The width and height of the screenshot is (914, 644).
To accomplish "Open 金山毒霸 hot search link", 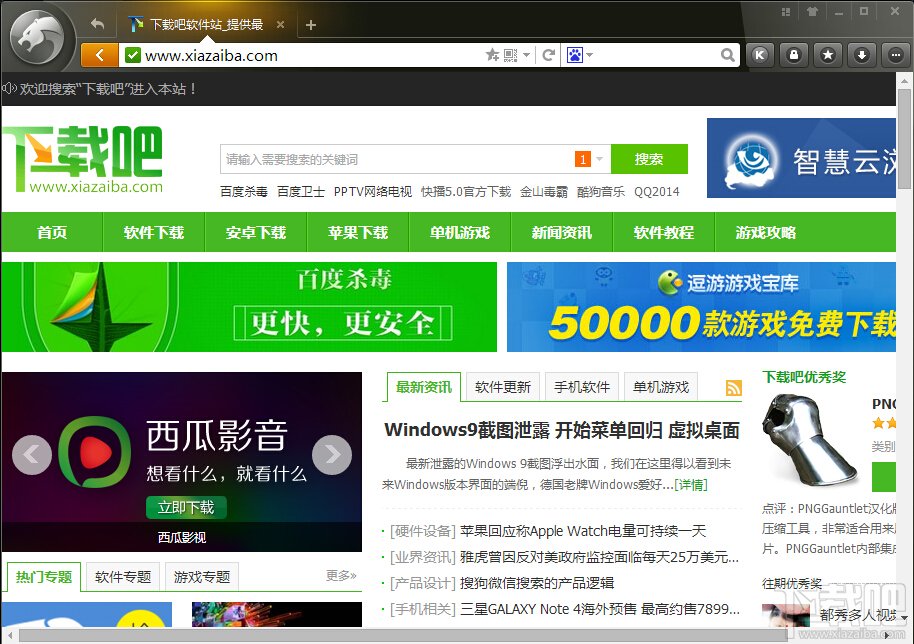I will point(544,192).
